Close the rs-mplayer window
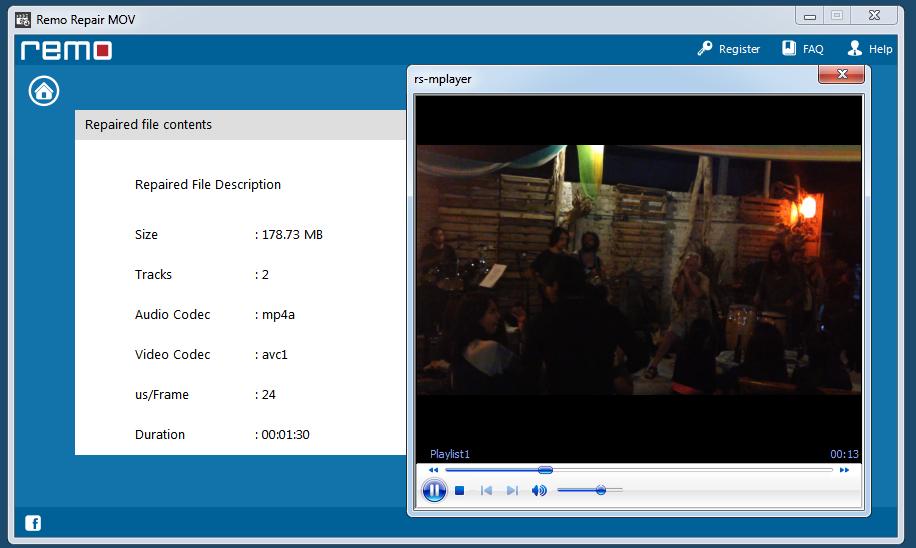 pyautogui.click(x=841, y=74)
